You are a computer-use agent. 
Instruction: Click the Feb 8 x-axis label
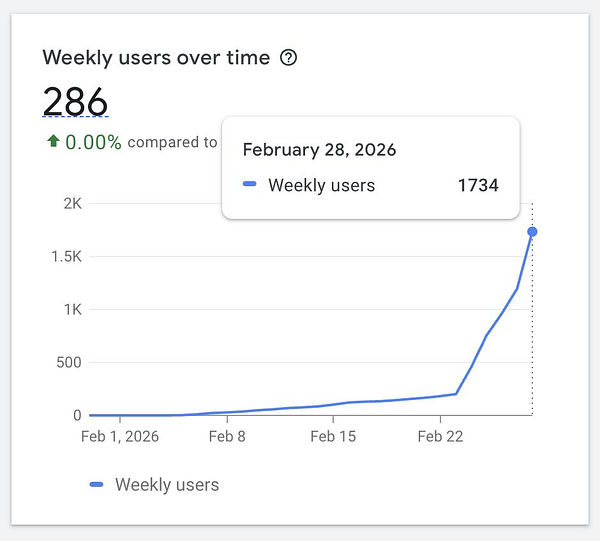tap(228, 436)
